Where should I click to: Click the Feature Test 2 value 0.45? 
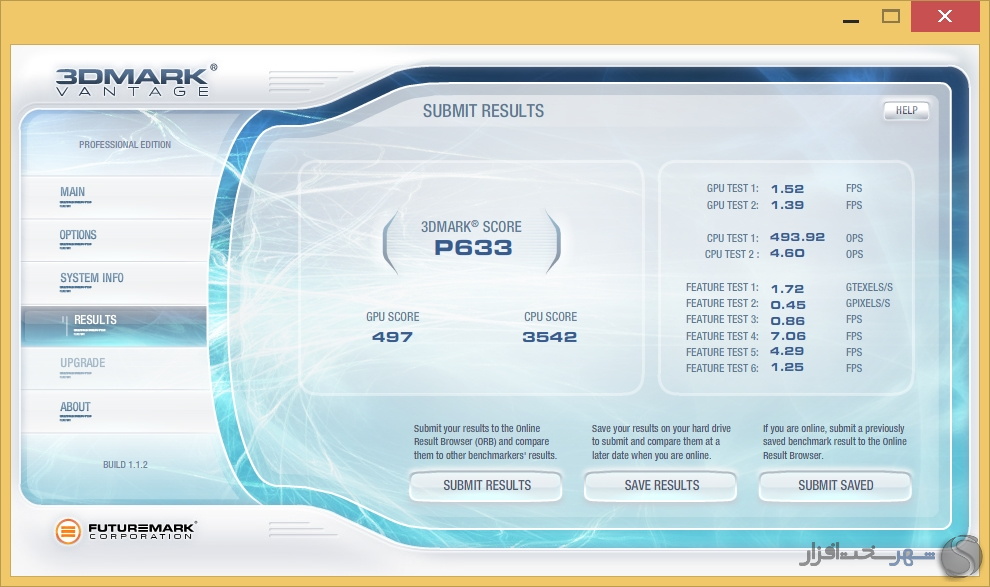(x=788, y=305)
